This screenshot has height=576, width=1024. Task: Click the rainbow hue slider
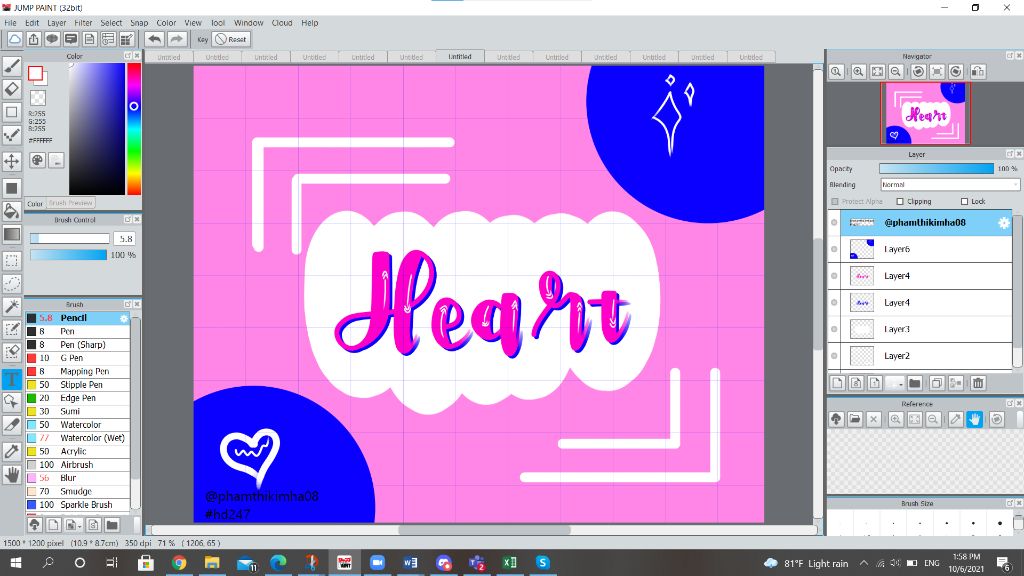point(134,129)
